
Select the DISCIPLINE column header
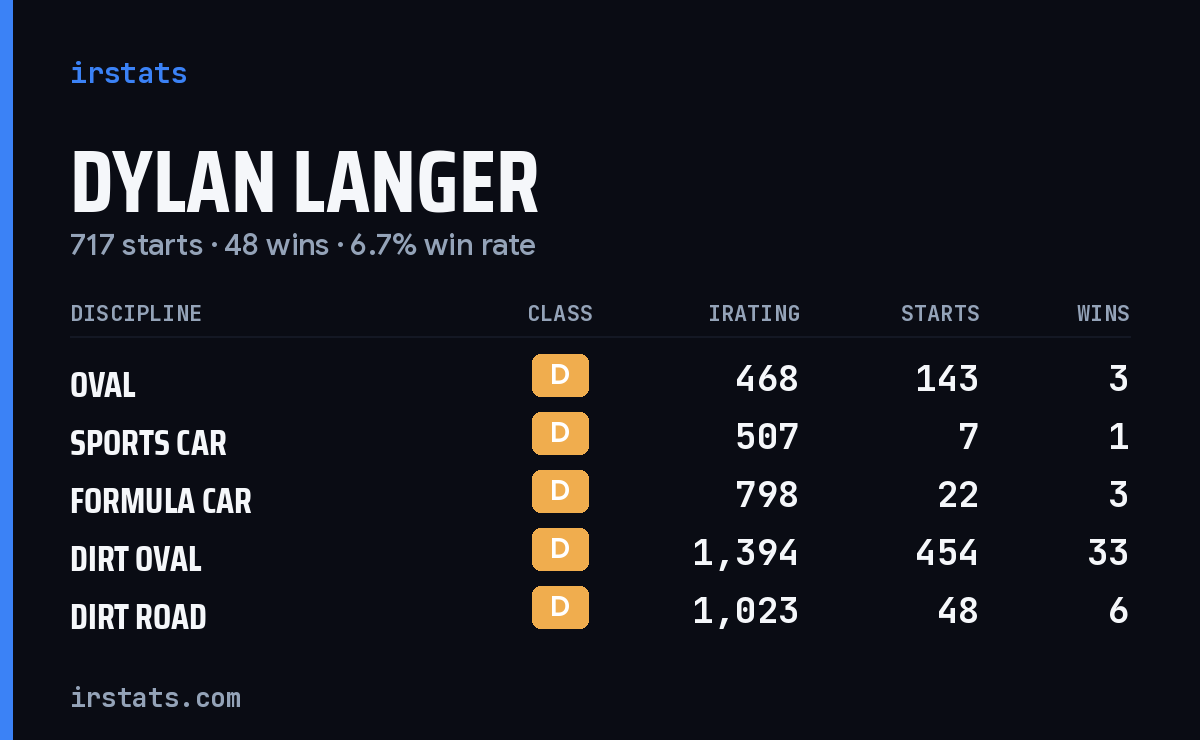point(136,313)
